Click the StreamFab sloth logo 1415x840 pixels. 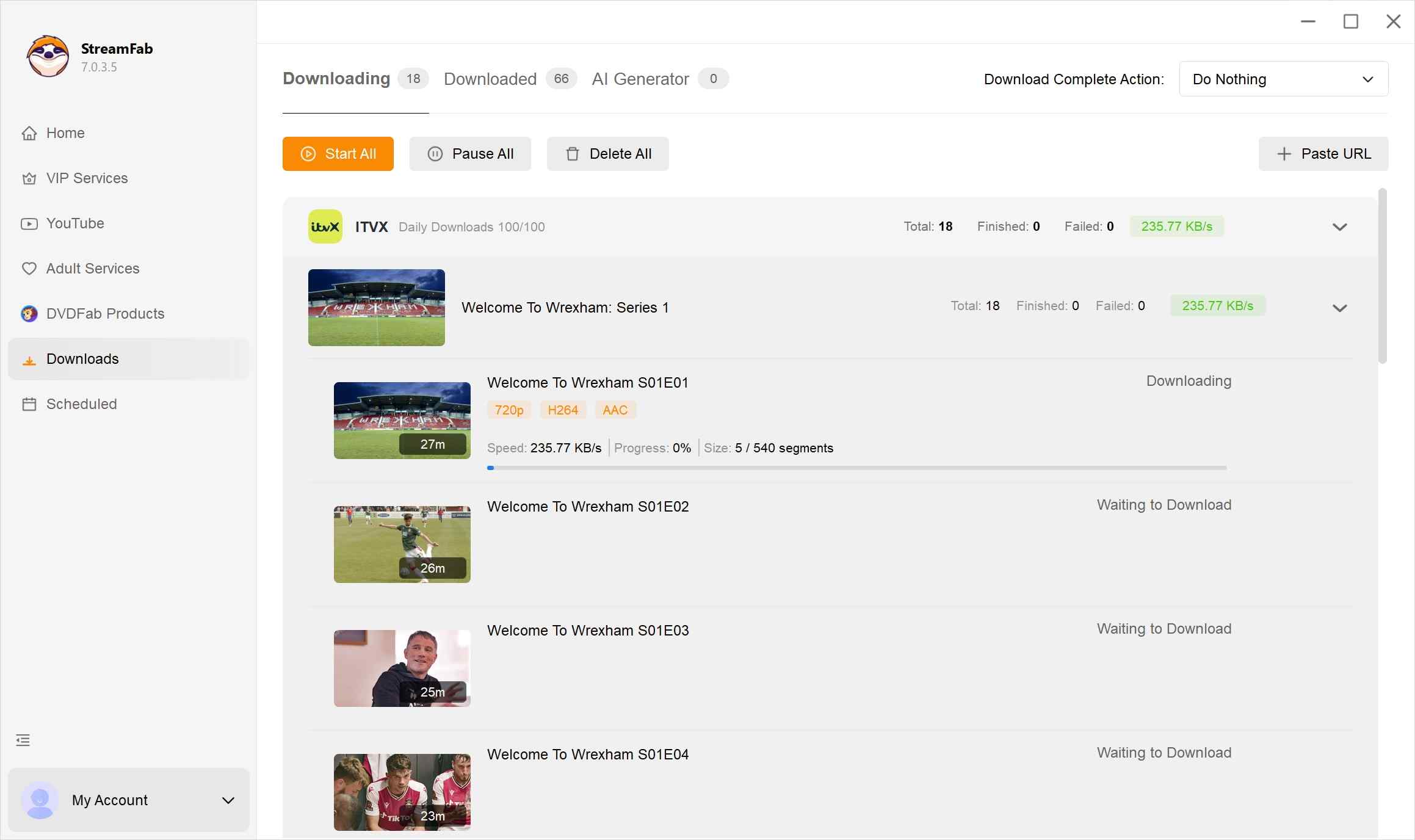click(x=48, y=56)
